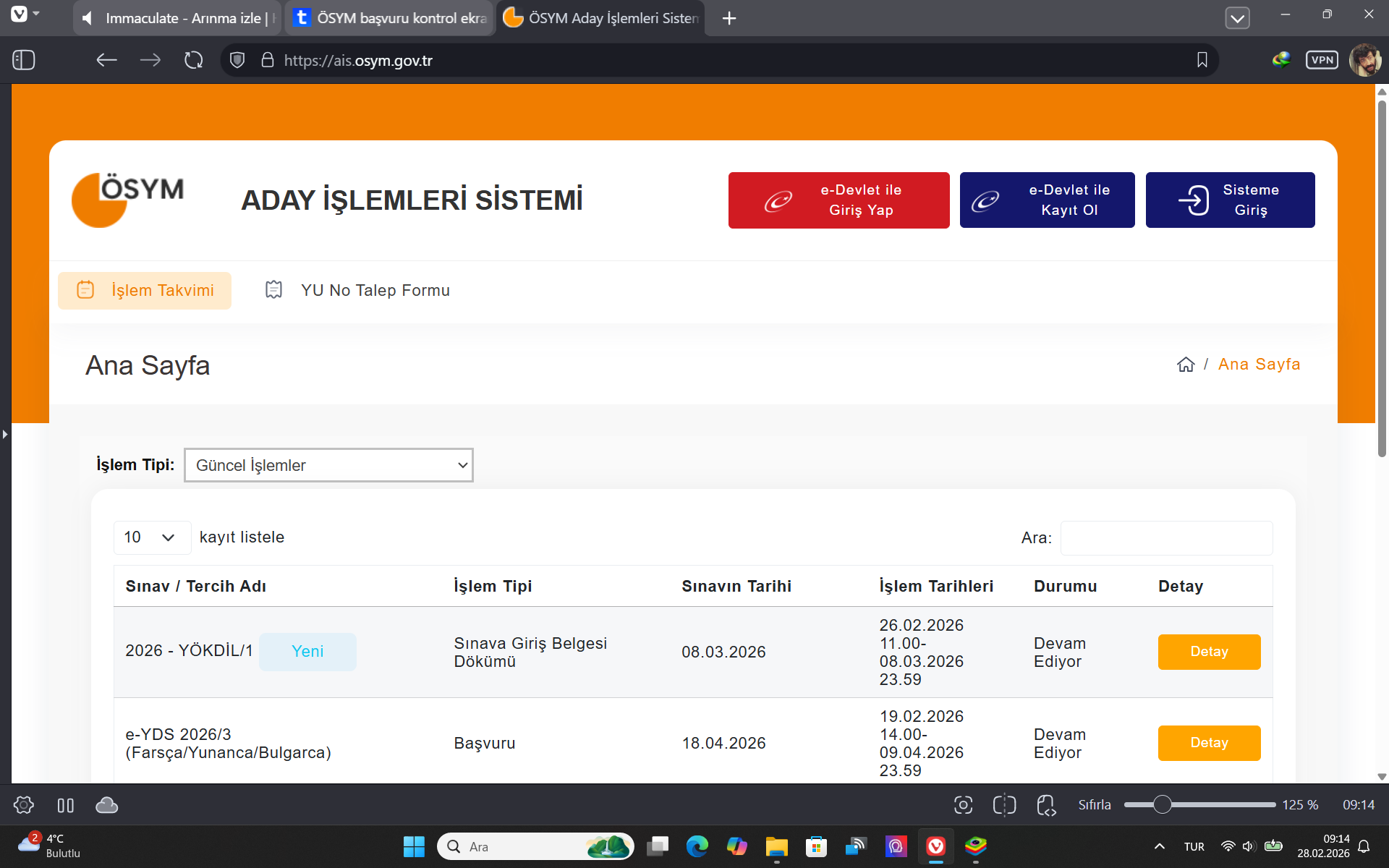This screenshot has width=1389, height=868.
Task: Open Detay for e-YDS 2026/3
Action: coord(1209,743)
